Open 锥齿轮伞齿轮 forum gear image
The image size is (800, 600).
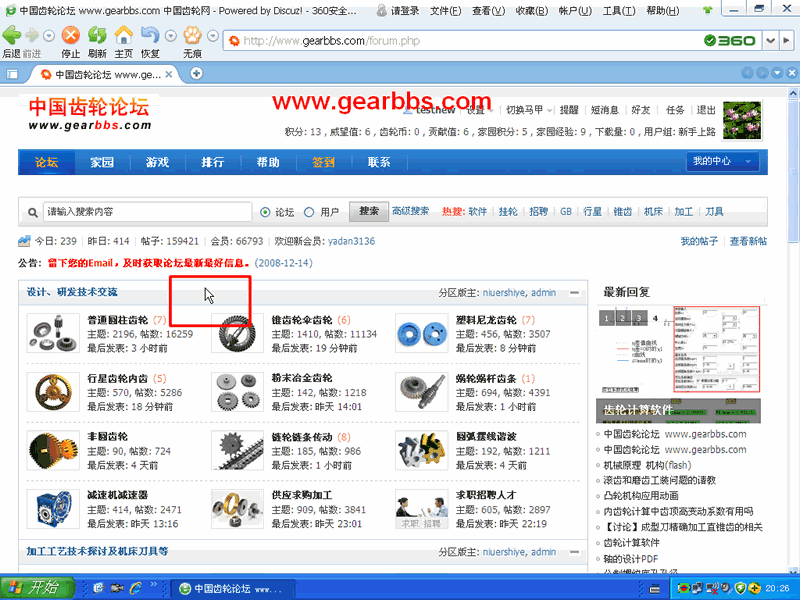tap(237, 333)
